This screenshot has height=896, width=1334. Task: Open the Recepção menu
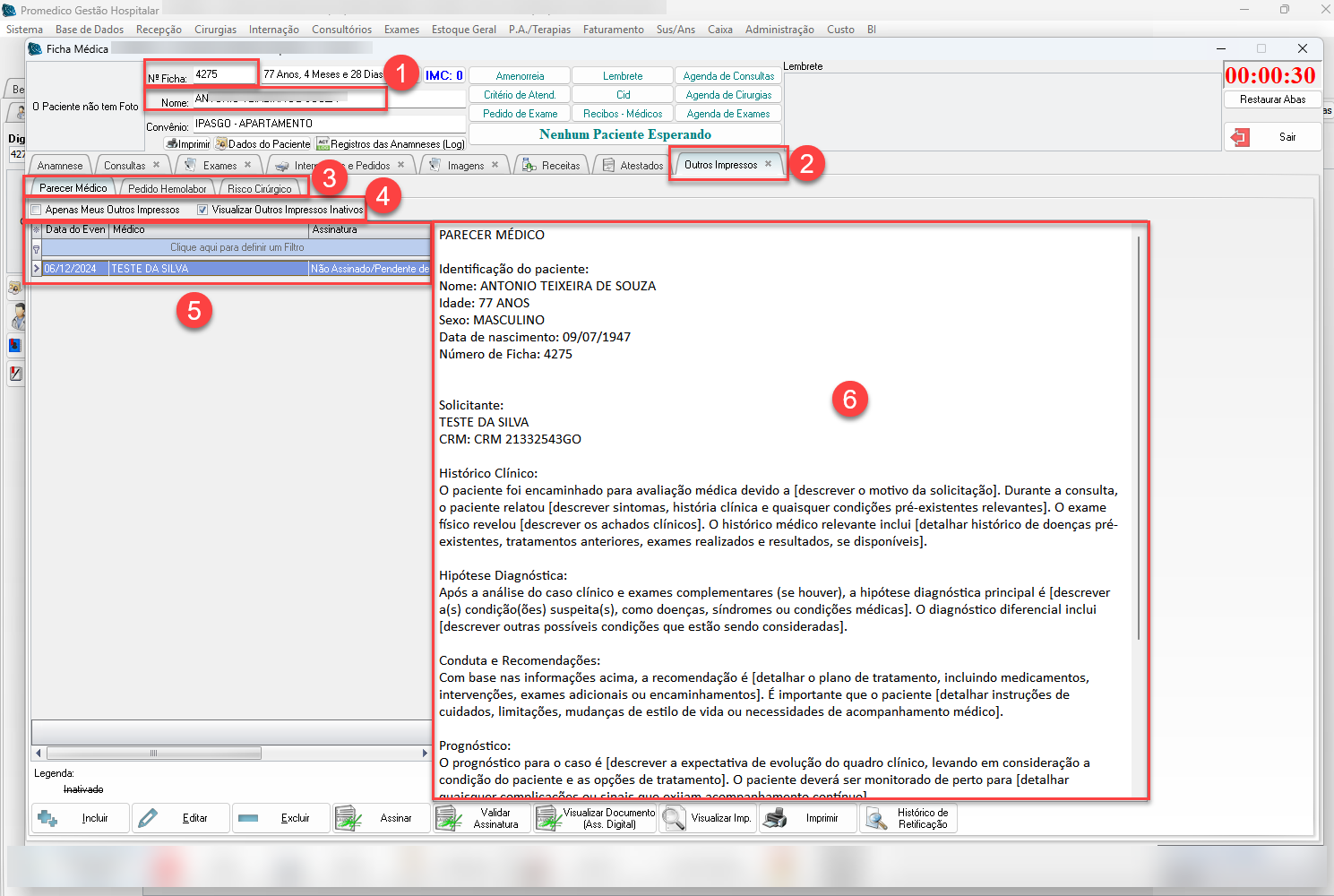[159, 30]
